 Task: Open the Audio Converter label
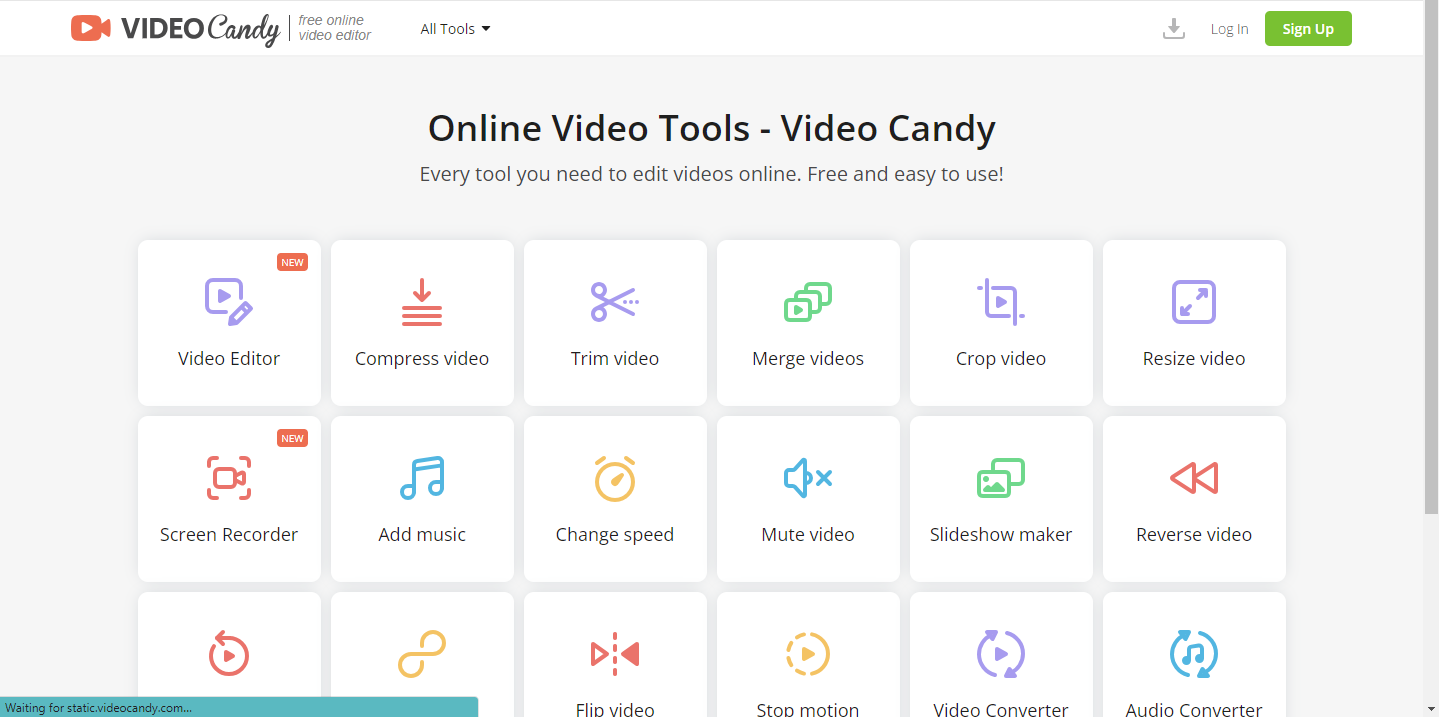tap(1194, 710)
